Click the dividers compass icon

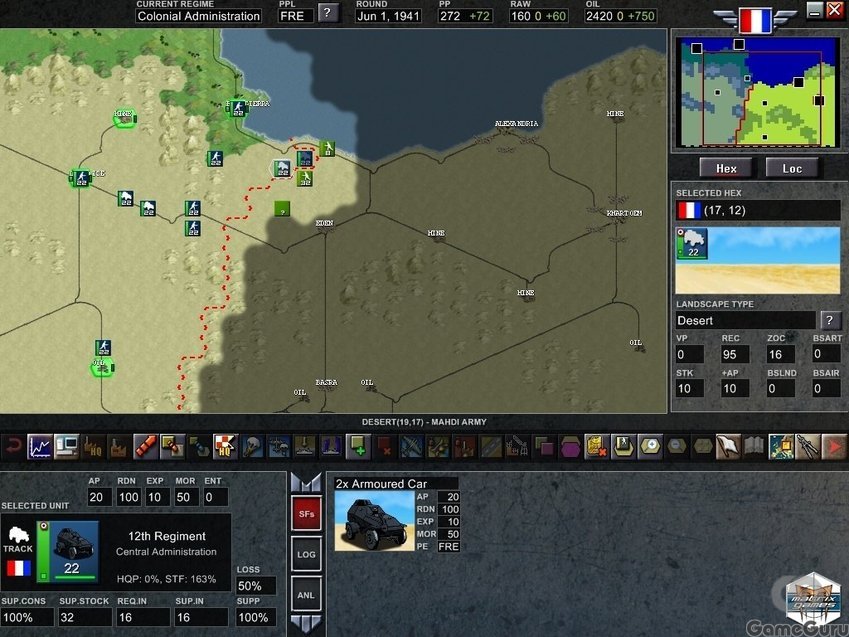click(807, 447)
